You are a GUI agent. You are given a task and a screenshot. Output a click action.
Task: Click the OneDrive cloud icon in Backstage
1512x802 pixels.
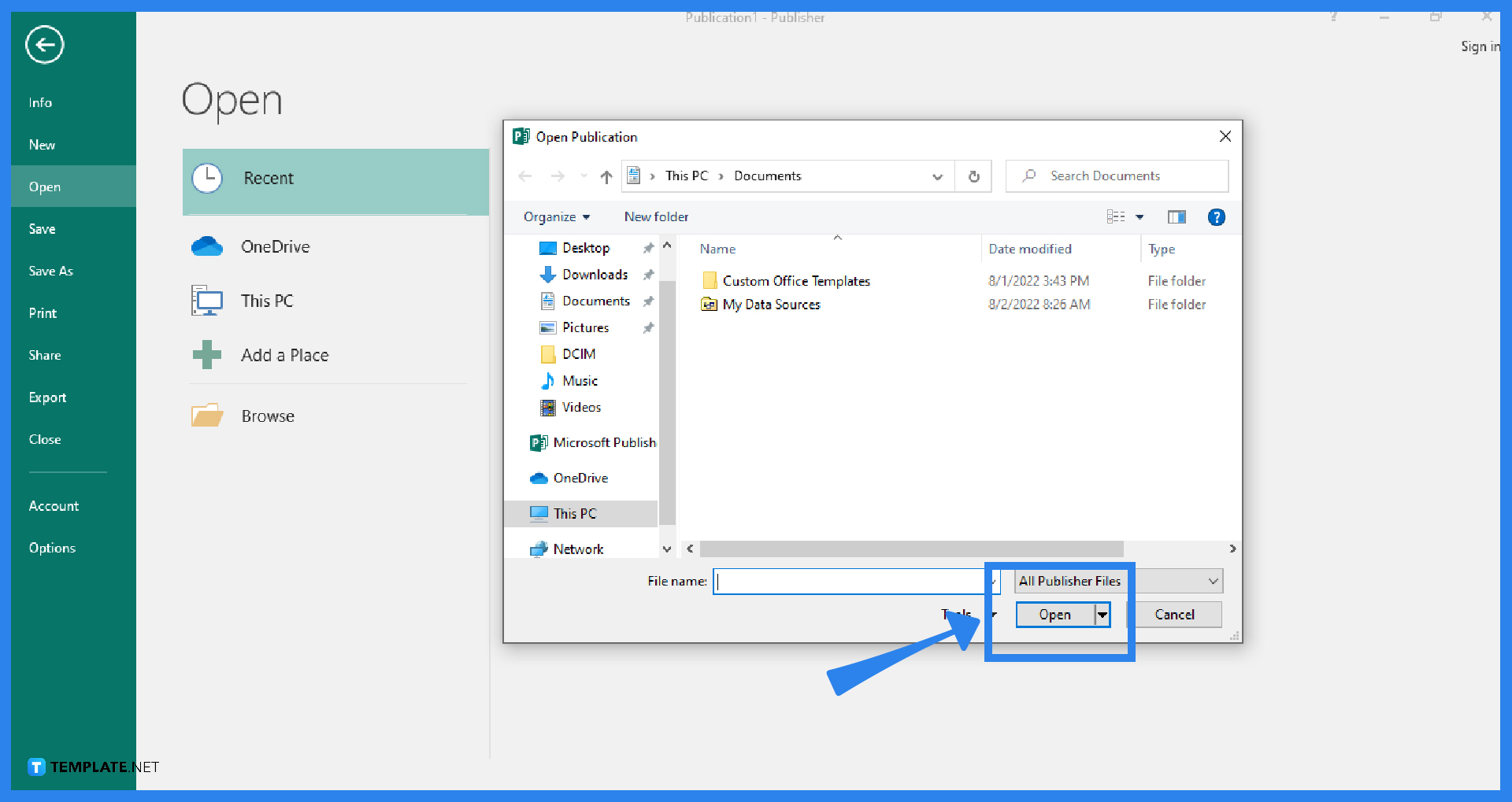pos(206,246)
